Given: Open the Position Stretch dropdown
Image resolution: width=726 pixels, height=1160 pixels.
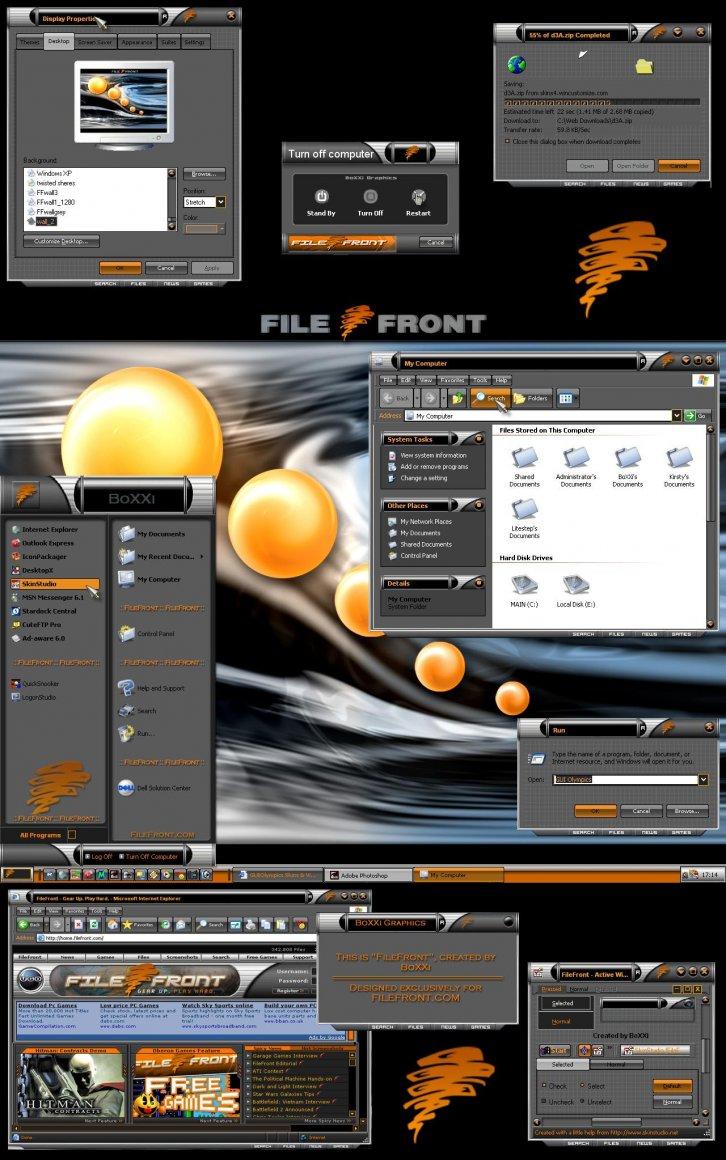Looking at the screenshot, I should [x=220, y=202].
